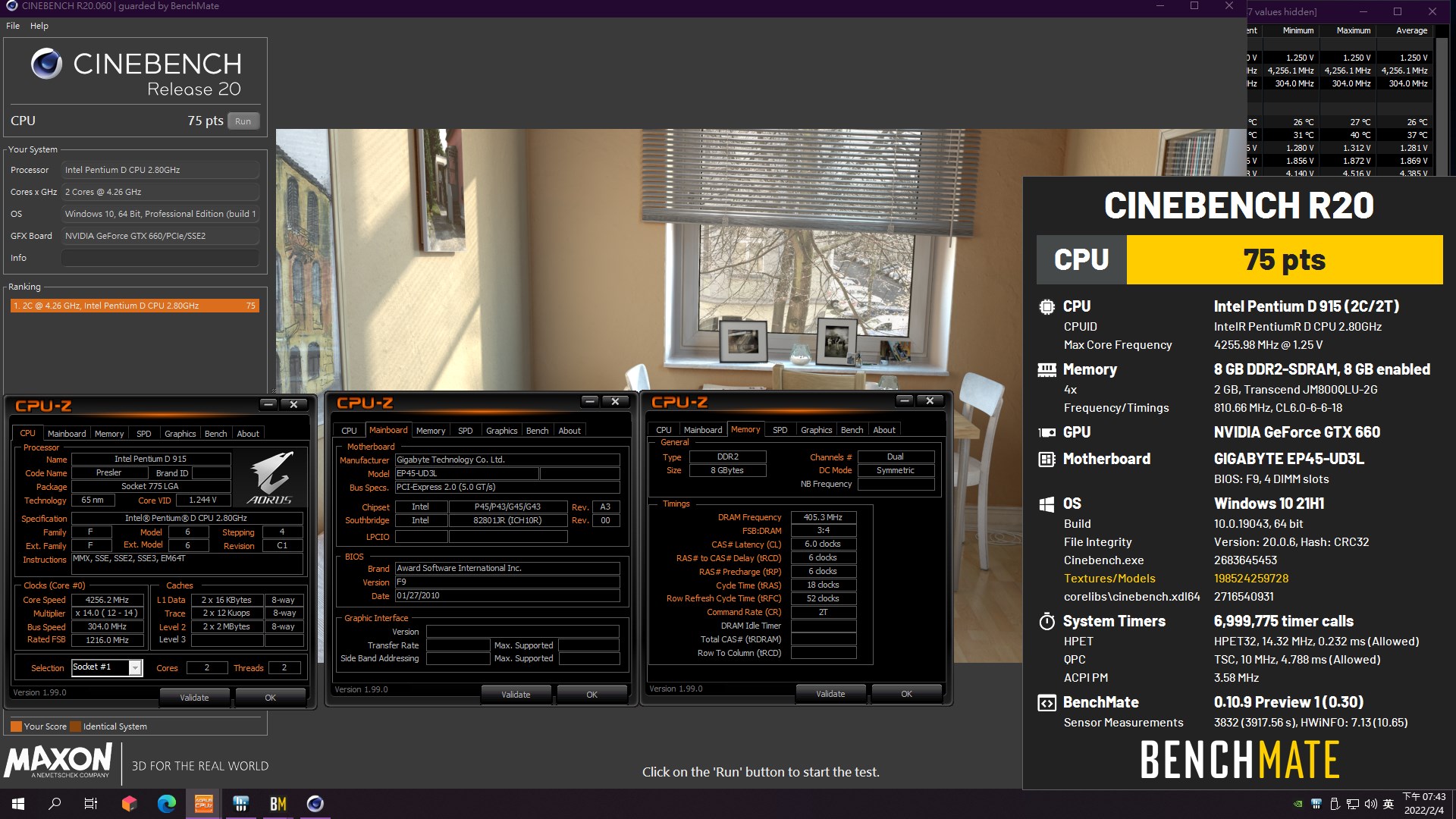Click the empty Info input field

160,258
